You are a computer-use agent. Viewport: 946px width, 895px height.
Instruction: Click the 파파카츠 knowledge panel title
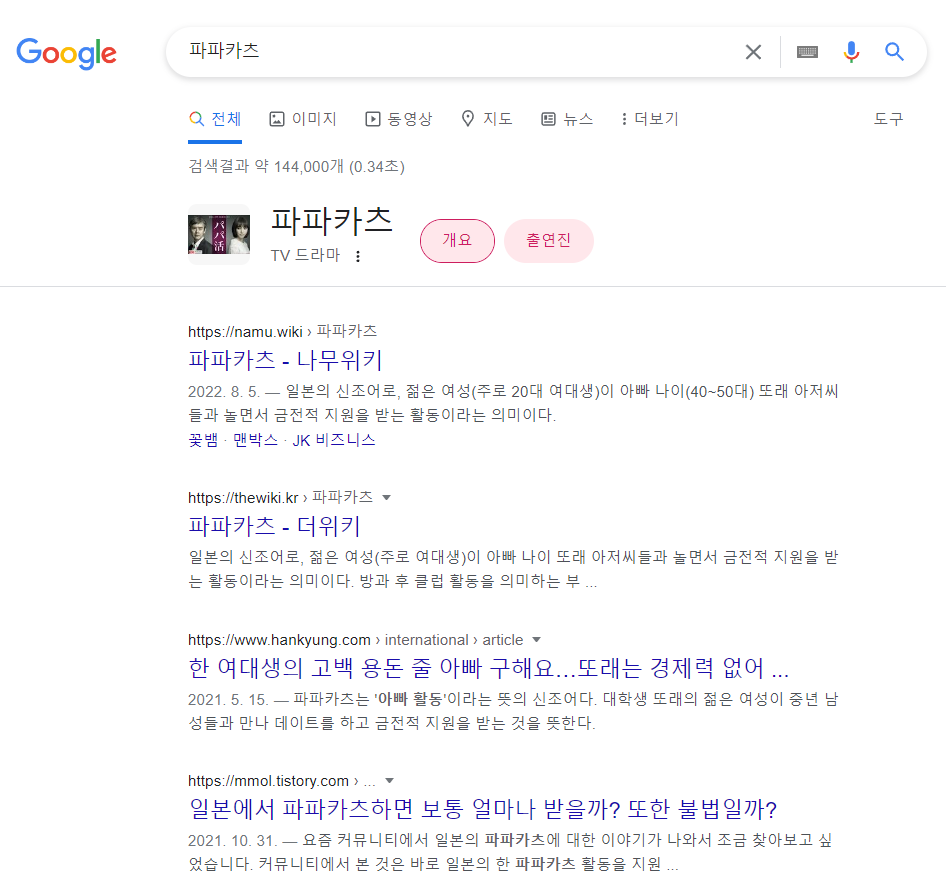click(x=332, y=221)
